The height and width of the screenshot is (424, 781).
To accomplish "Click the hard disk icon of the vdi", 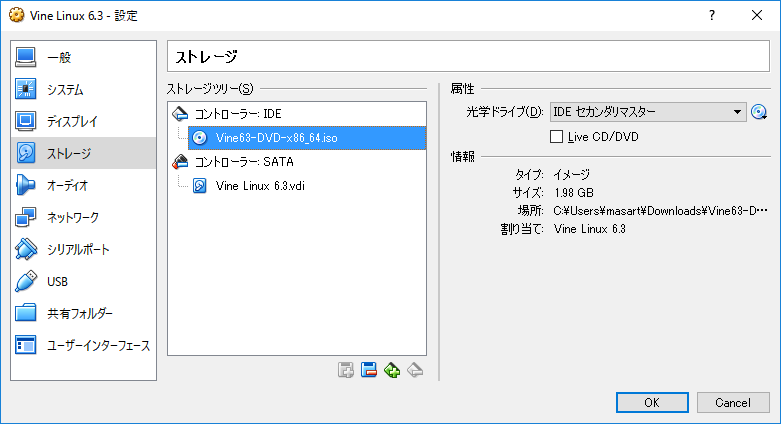I will [x=200, y=186].
